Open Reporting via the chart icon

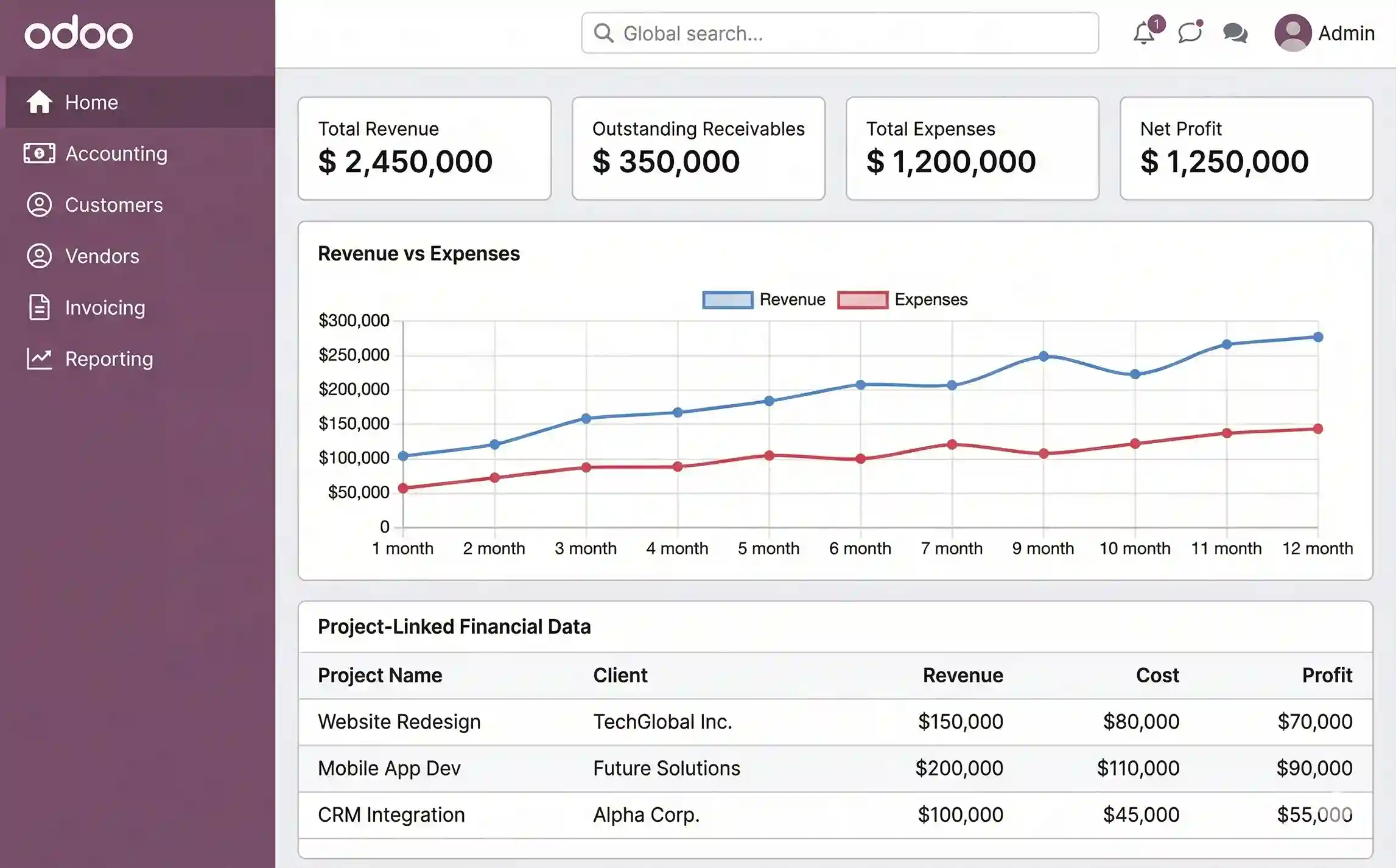40,359
